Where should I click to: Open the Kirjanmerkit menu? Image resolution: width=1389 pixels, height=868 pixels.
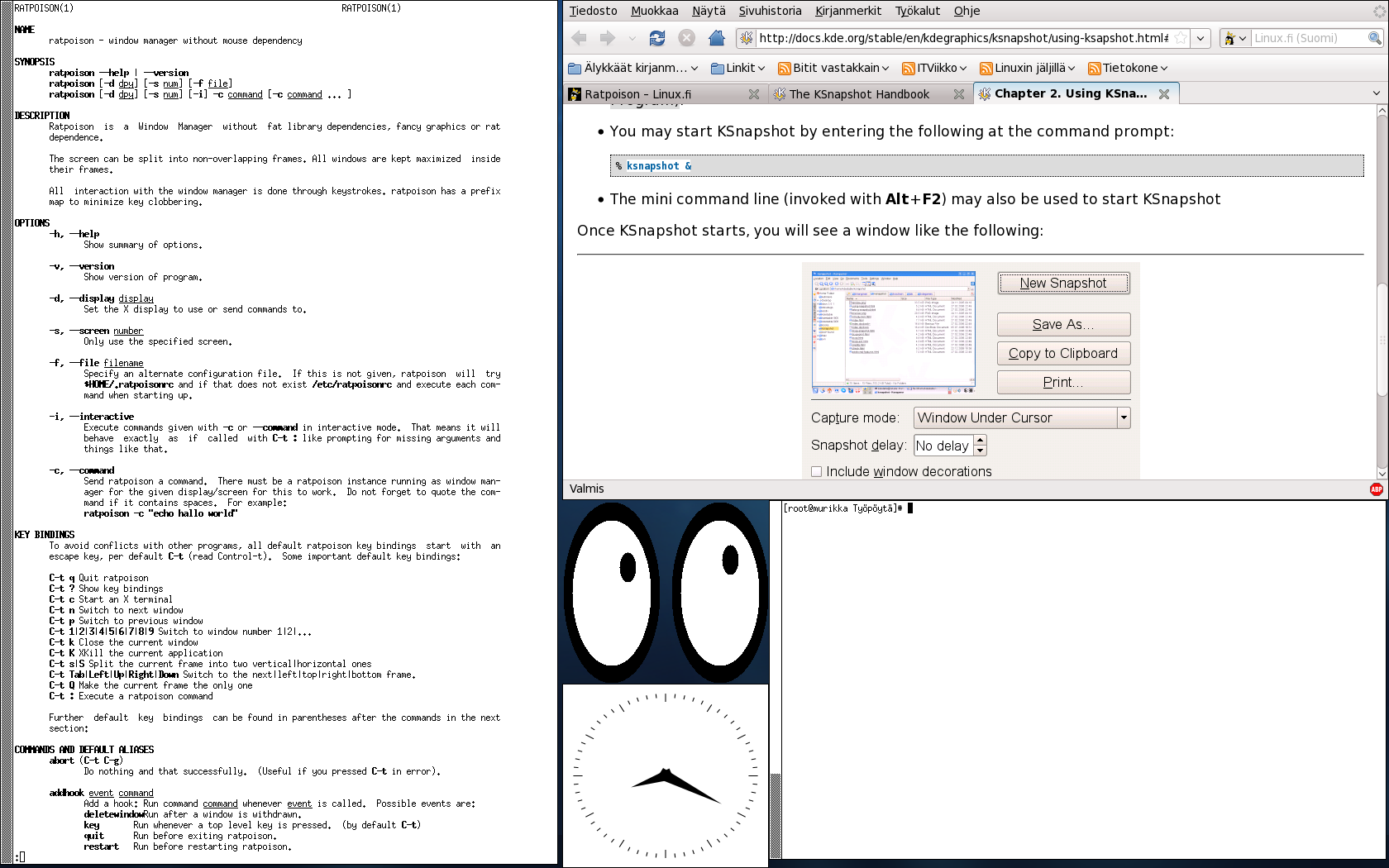tap(848, 11)
